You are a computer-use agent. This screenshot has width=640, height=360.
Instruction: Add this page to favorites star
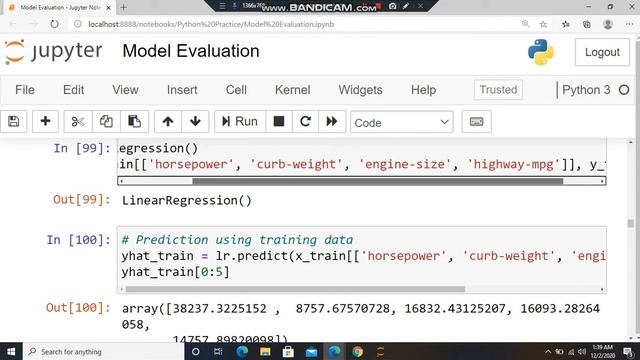(543, 24)
